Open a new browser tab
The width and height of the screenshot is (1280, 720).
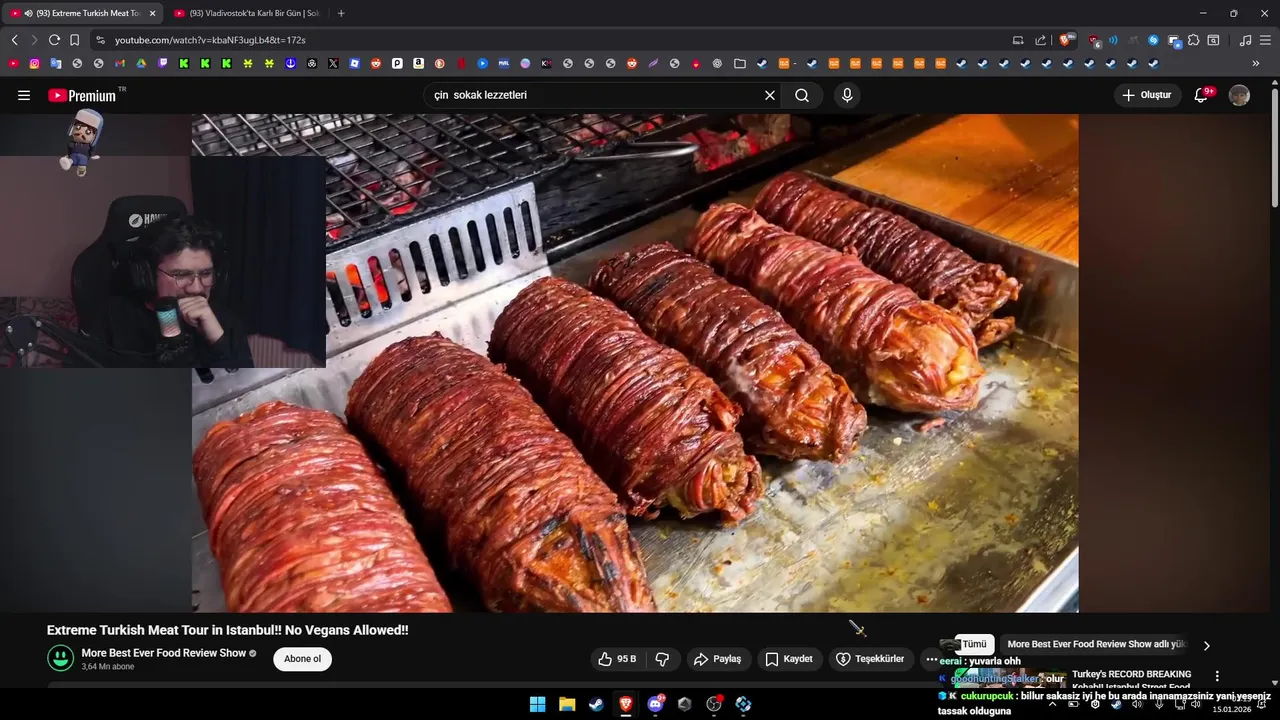(x=341, y=13)
